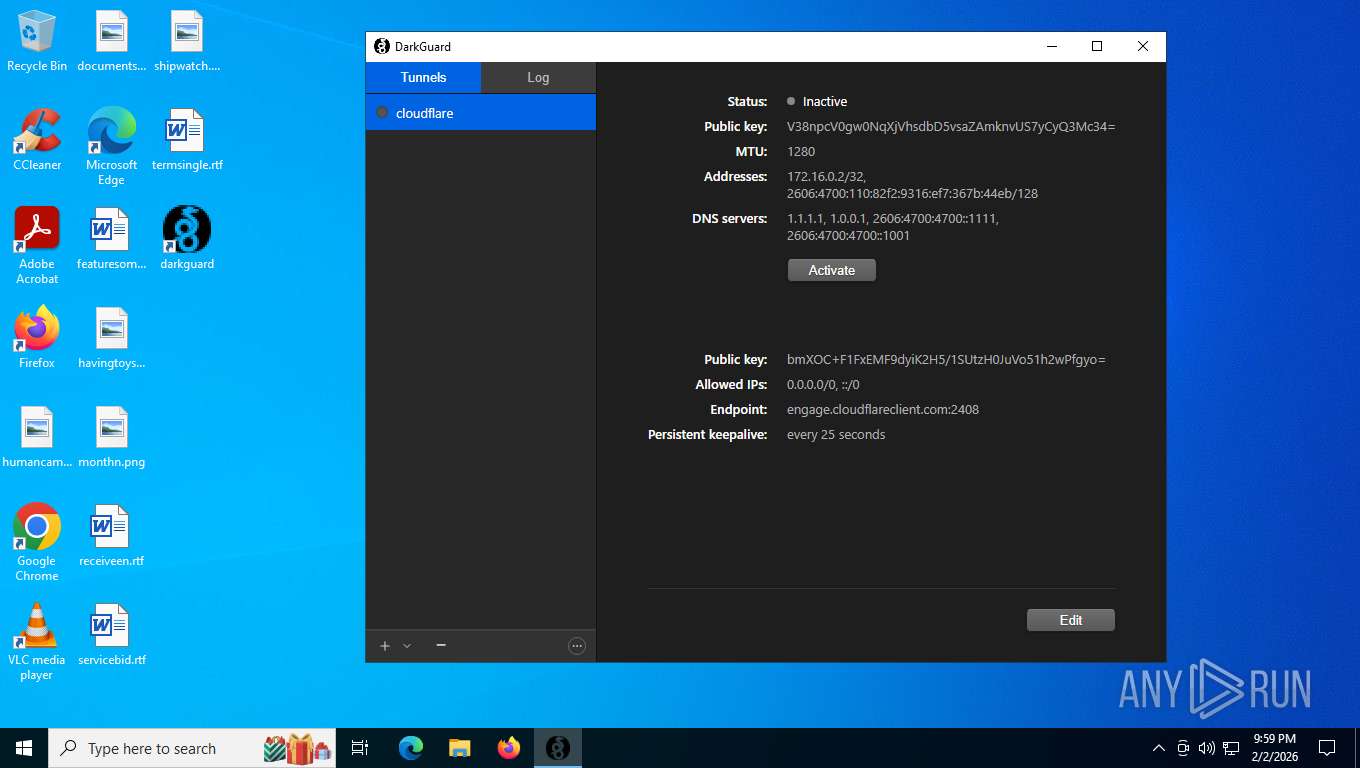Launch Edge from the taskbar
This screenshot has height=768, width=1360.
(x=411, y=748)
